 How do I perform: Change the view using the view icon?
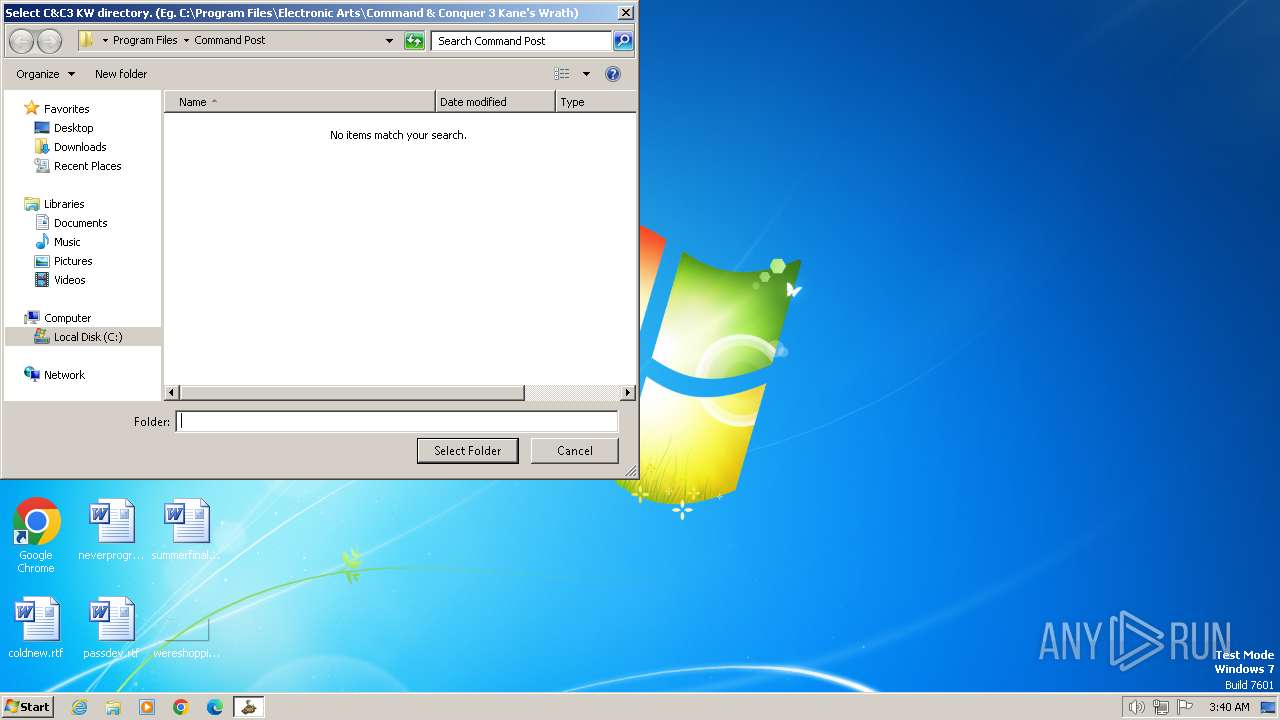point(562,74)
